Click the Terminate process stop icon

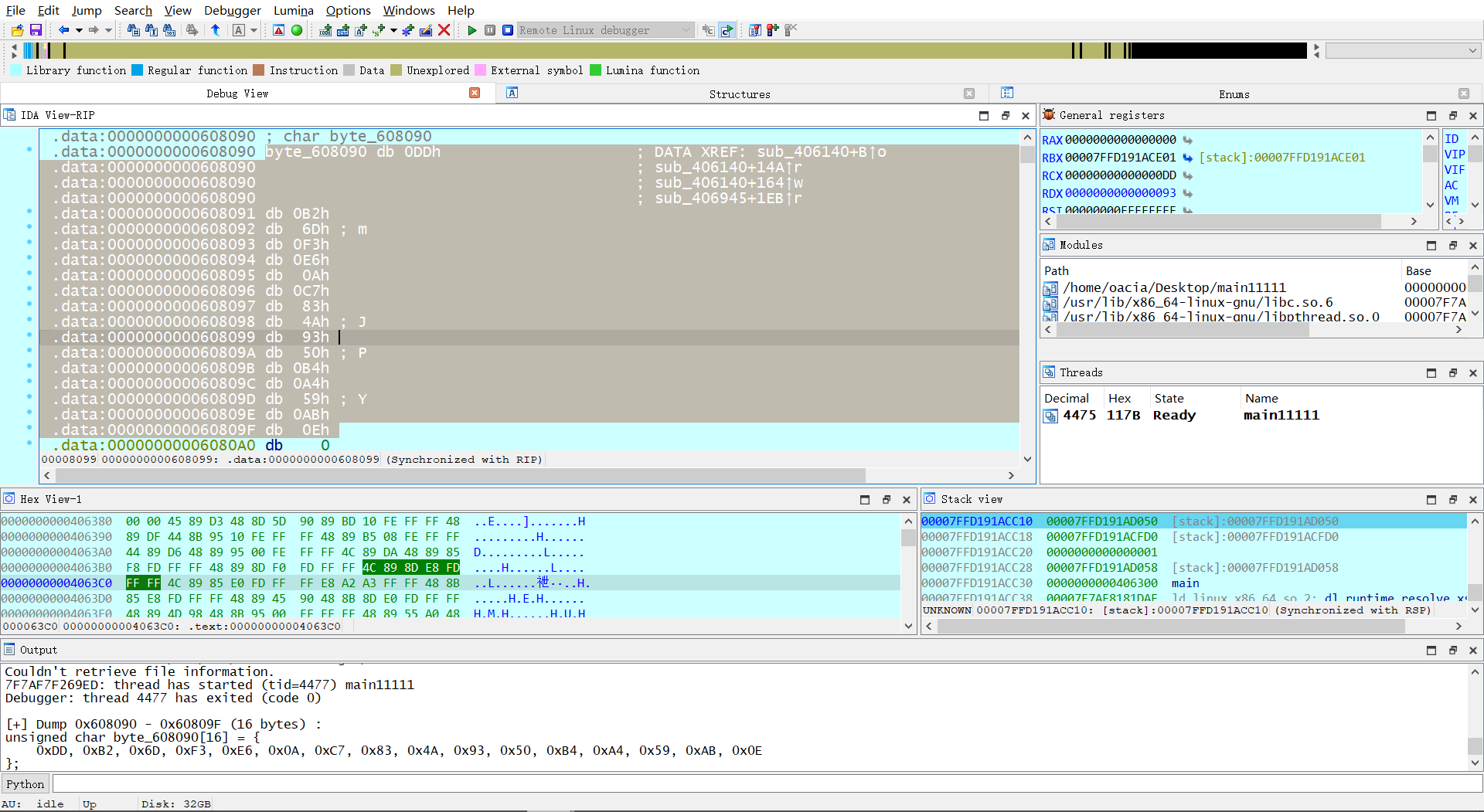(x=508, y=30)
